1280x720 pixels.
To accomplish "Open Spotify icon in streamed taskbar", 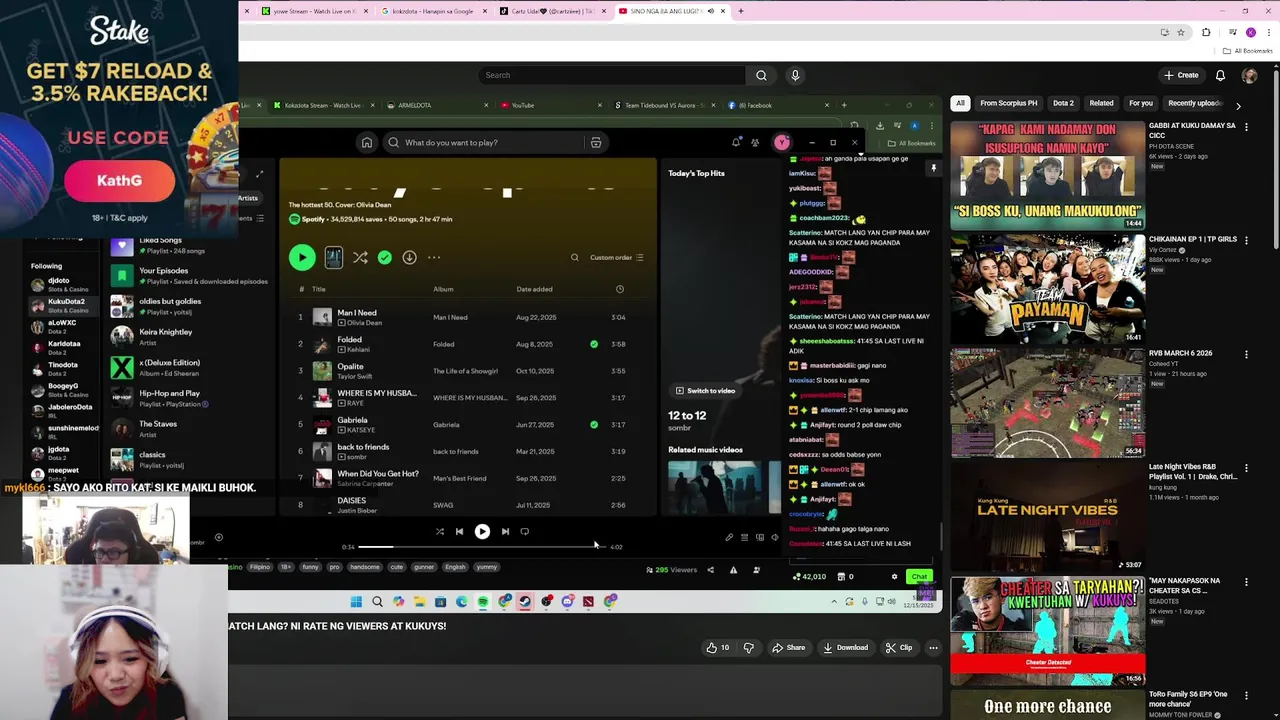I will pyautogui.click(x=483, y=602).
